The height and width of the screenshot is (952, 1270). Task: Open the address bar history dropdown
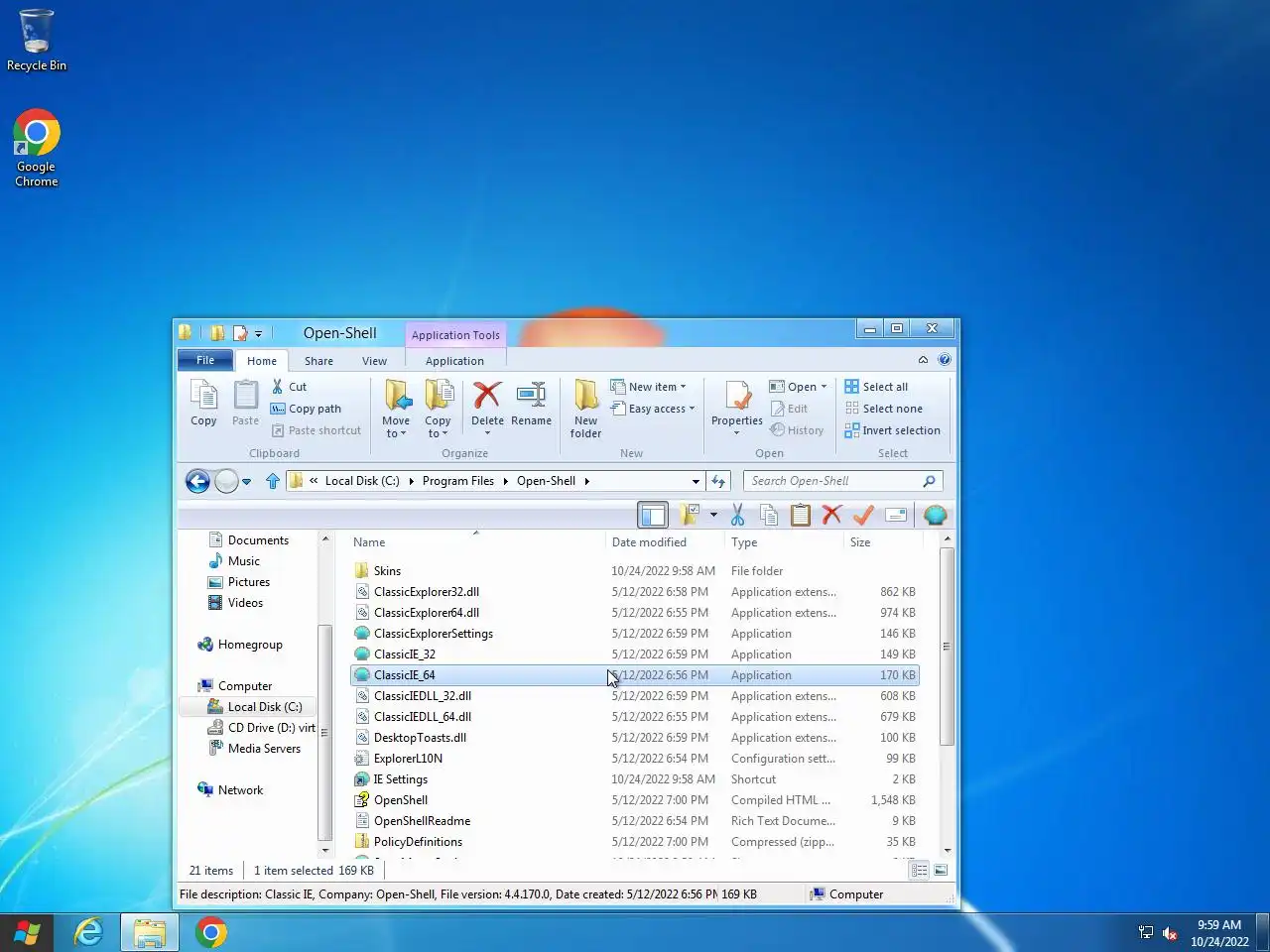tap(696, 481)
